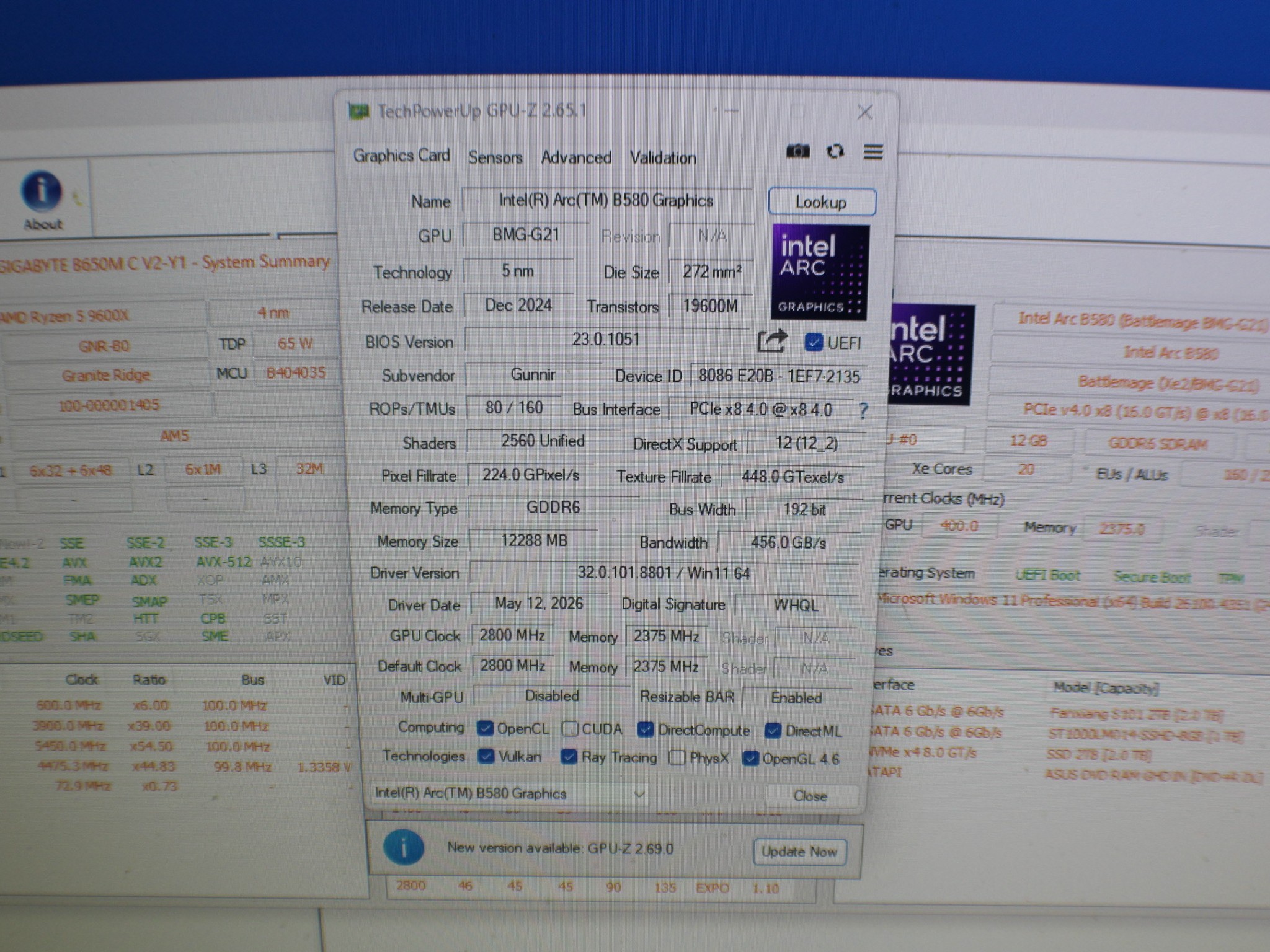
Task: Click the Texture Fillrate value 448.0 GTexel/s
Action: pos(793,477)
